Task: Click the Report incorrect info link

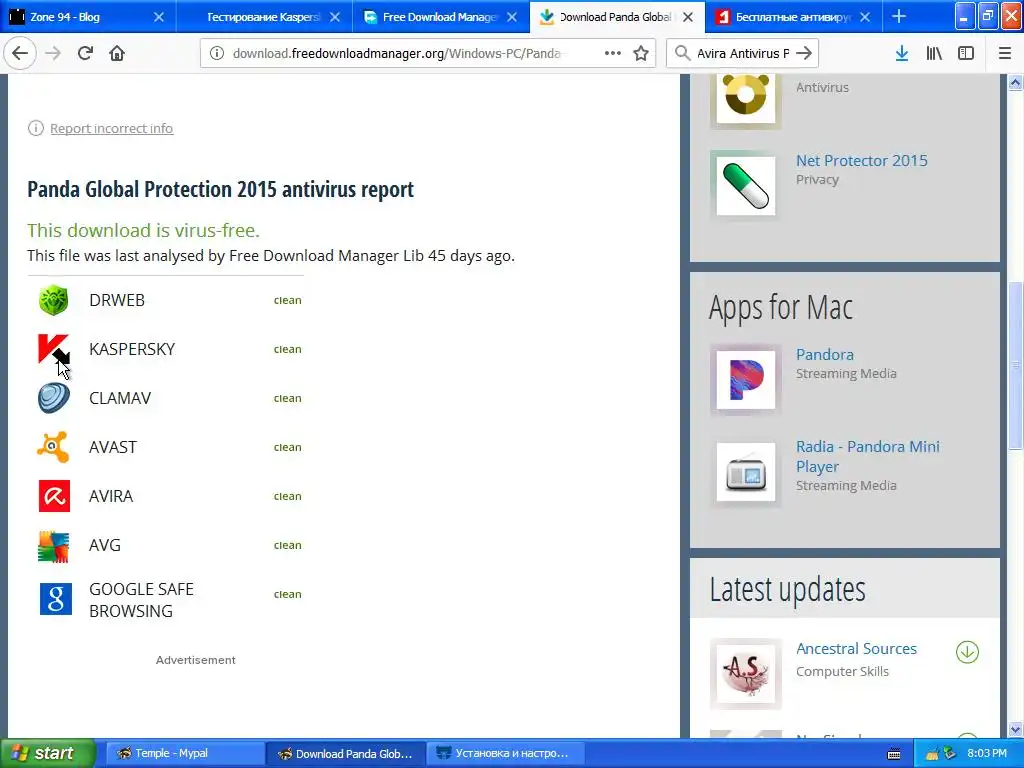Action: tap(112, 128)
